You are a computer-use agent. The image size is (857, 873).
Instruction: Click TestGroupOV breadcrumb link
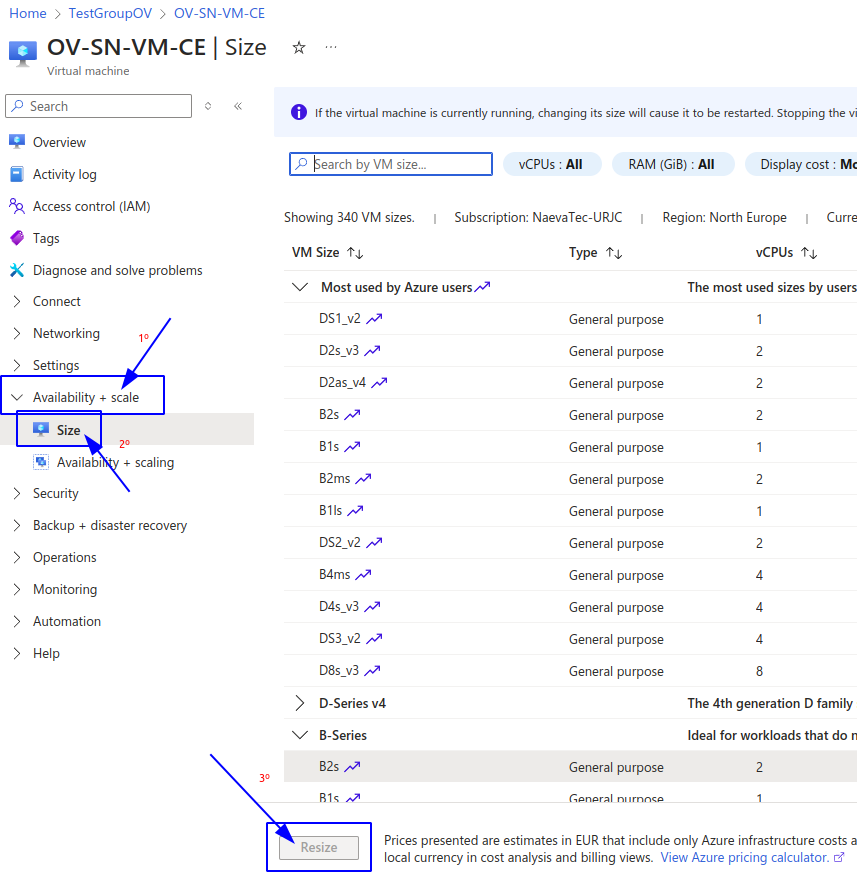point(110,13)
